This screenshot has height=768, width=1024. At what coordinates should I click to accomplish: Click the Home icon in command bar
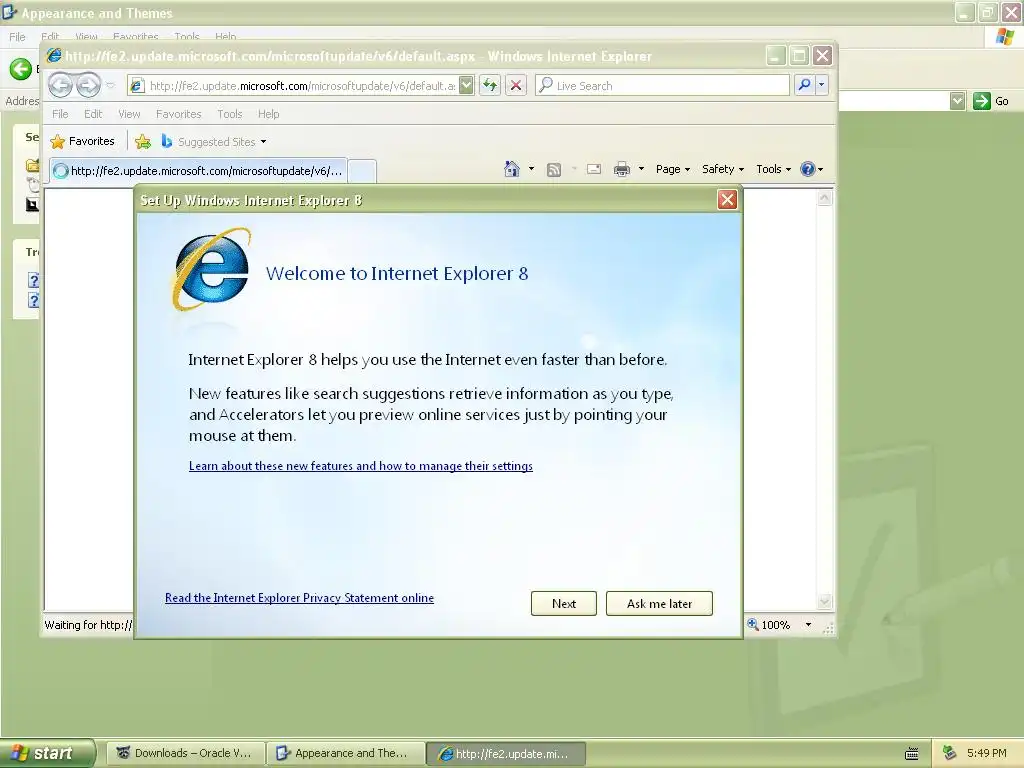point(512,169)
